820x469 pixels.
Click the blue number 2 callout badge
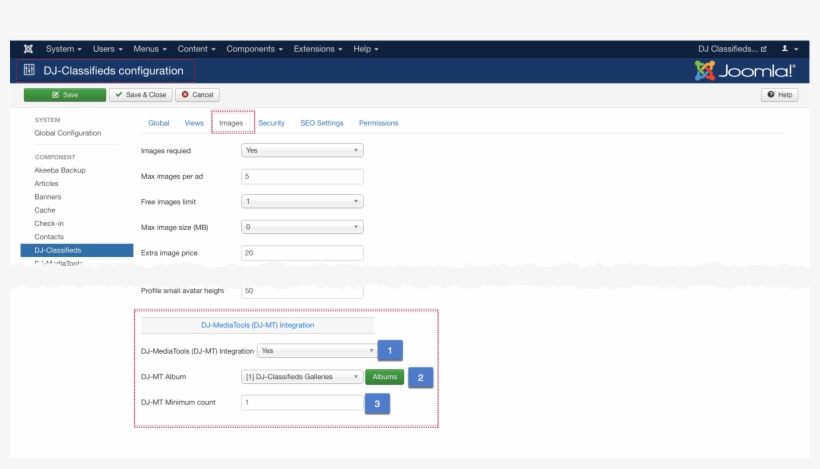click(x=421, y=378)
